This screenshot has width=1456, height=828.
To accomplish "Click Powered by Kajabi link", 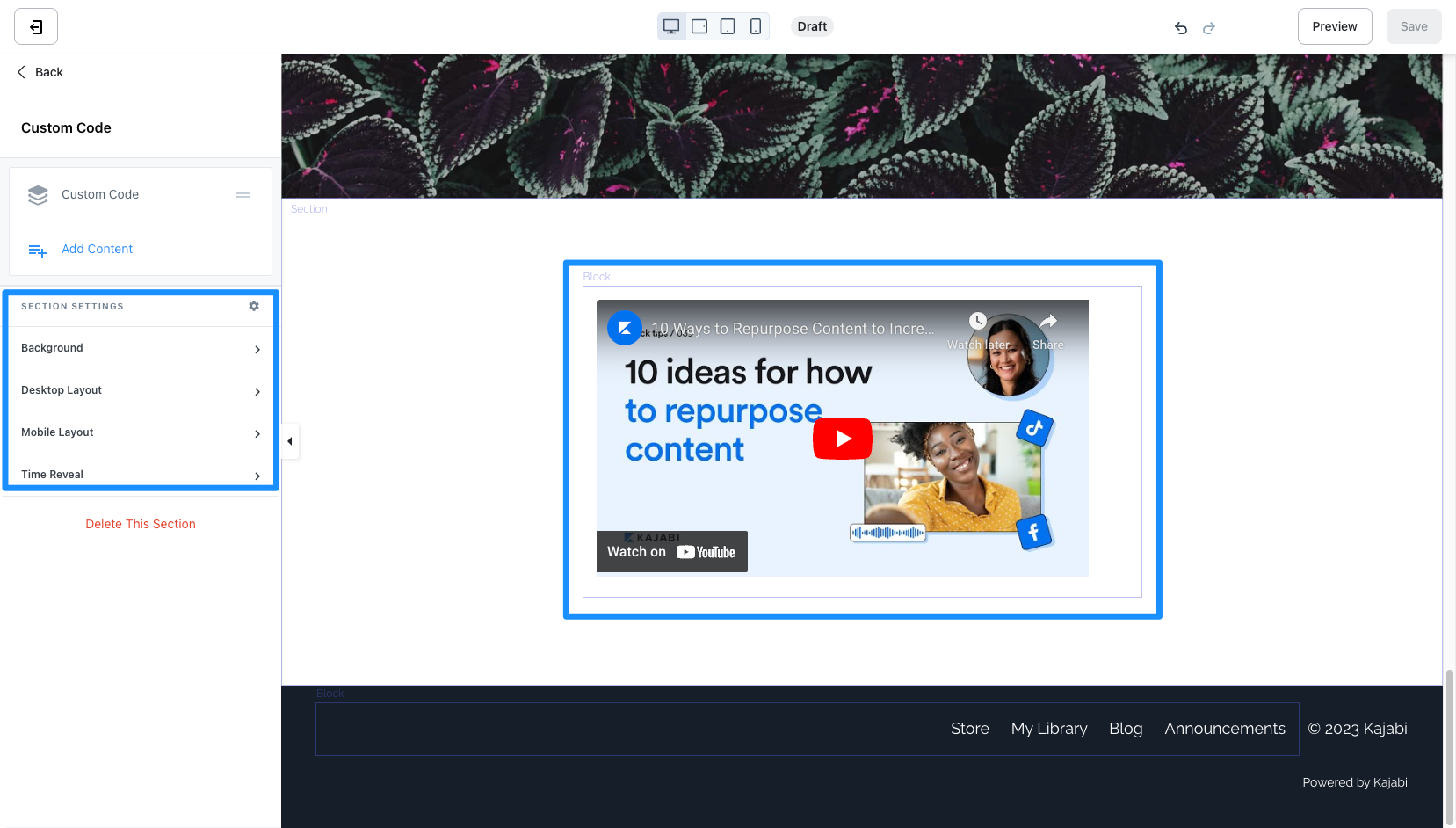I will pos(1355,782).
